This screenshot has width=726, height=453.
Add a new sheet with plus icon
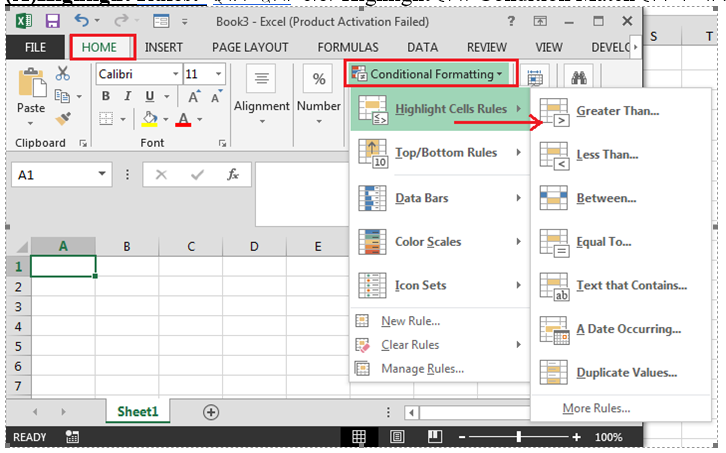[211, 412]
